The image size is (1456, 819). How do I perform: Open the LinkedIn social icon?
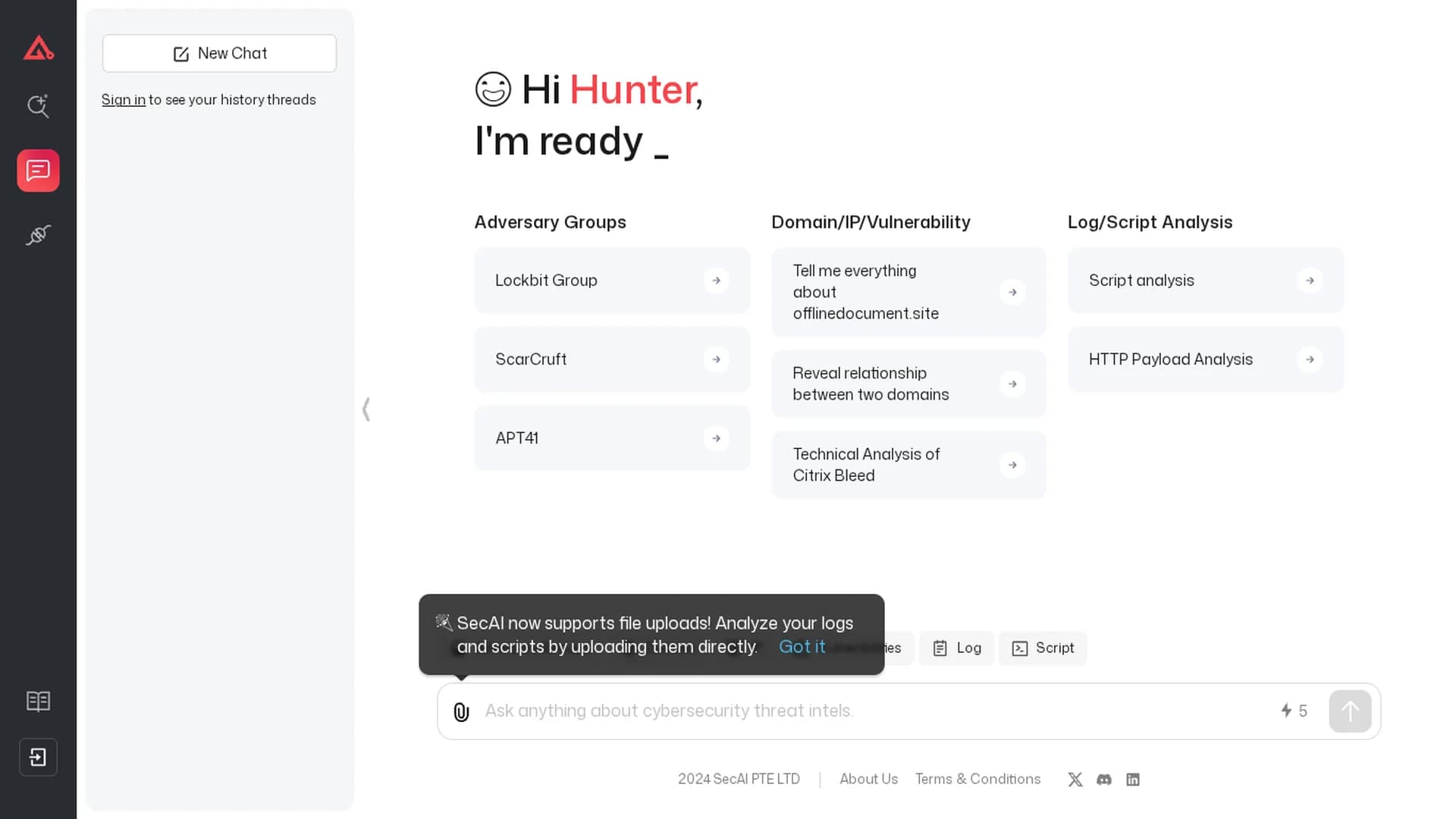coord(1133,780)
